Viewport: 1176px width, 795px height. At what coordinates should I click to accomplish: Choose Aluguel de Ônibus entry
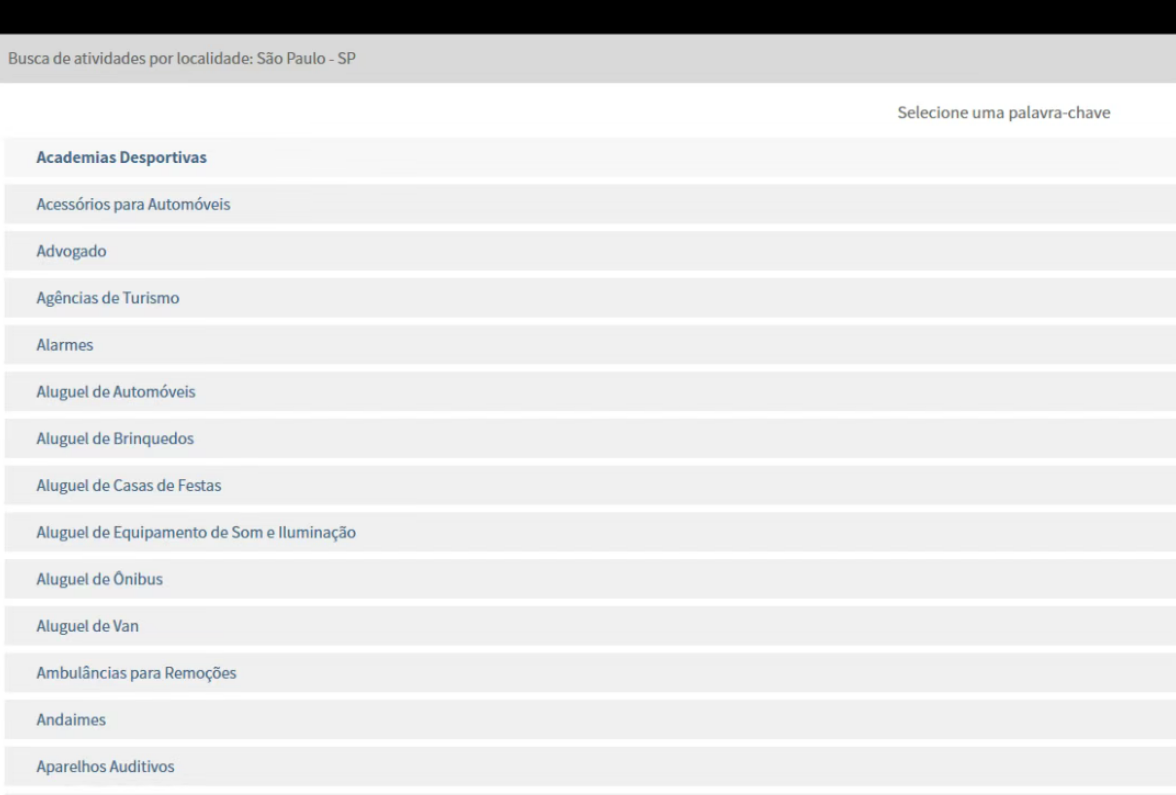[x=100, y=580]
